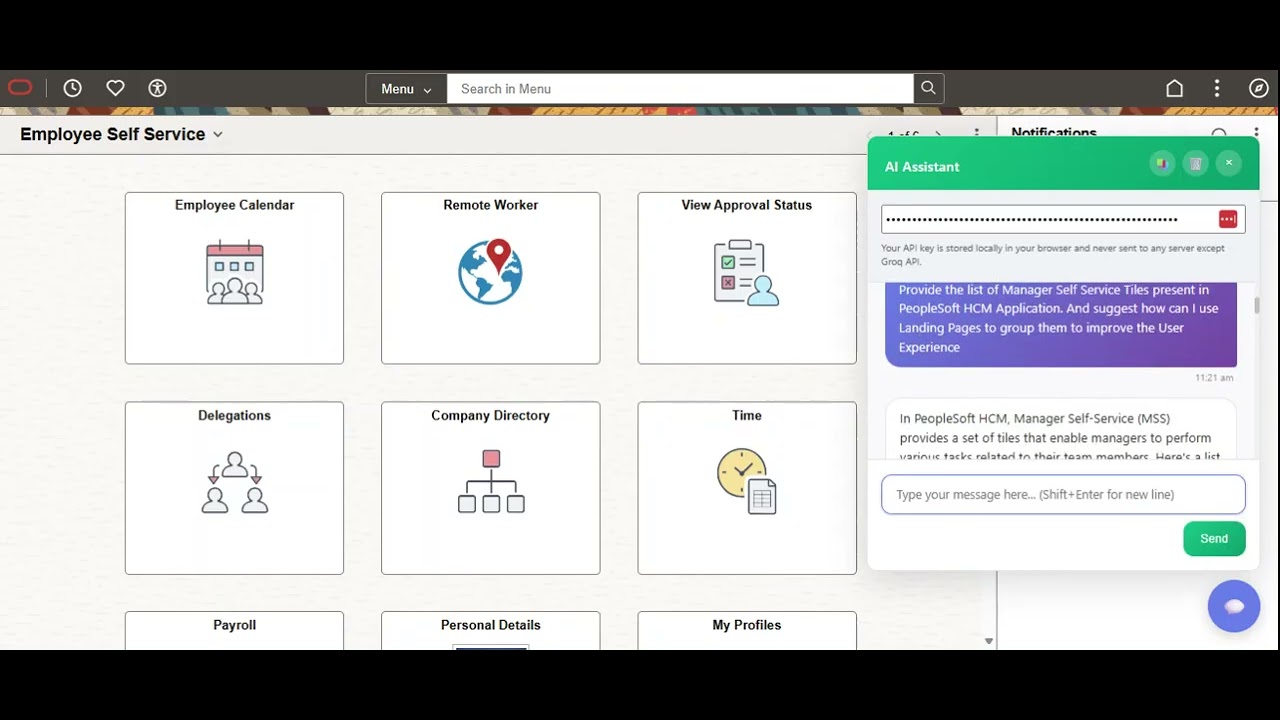1280x720 pixels.
Task: Click the search magnifier button
Action: point(928,88)
